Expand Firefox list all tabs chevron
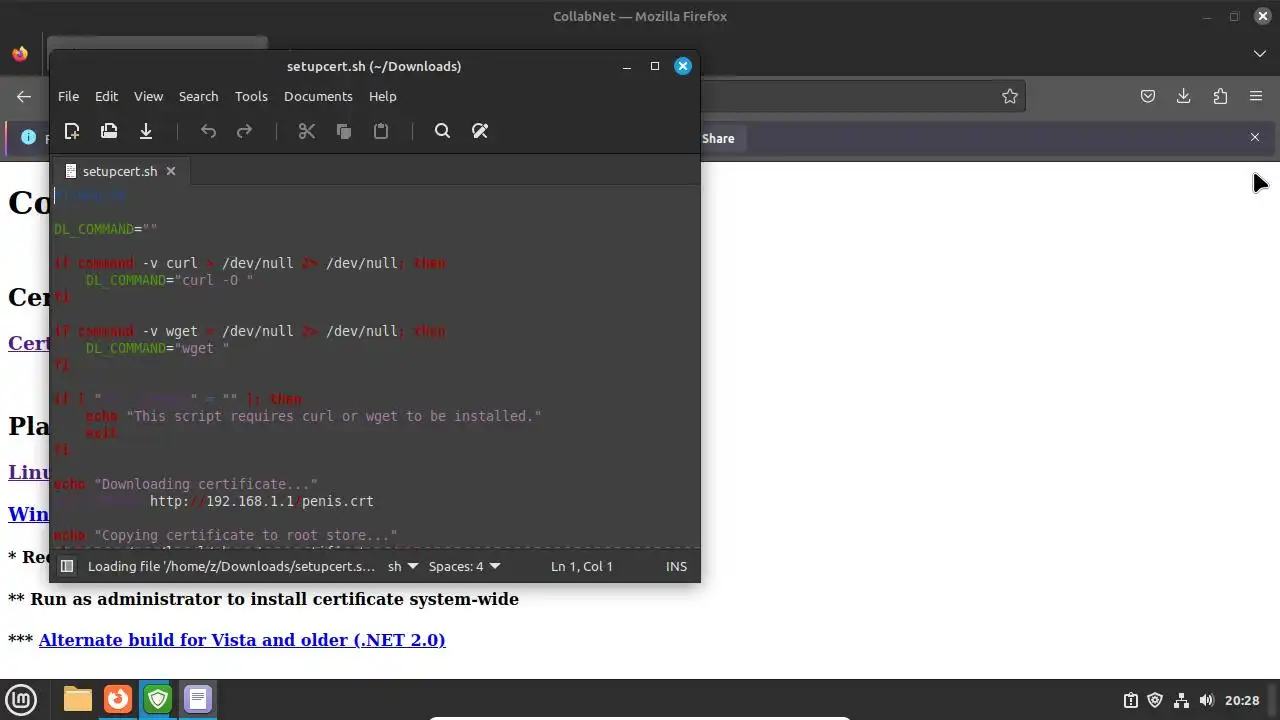 point(1260,53)
